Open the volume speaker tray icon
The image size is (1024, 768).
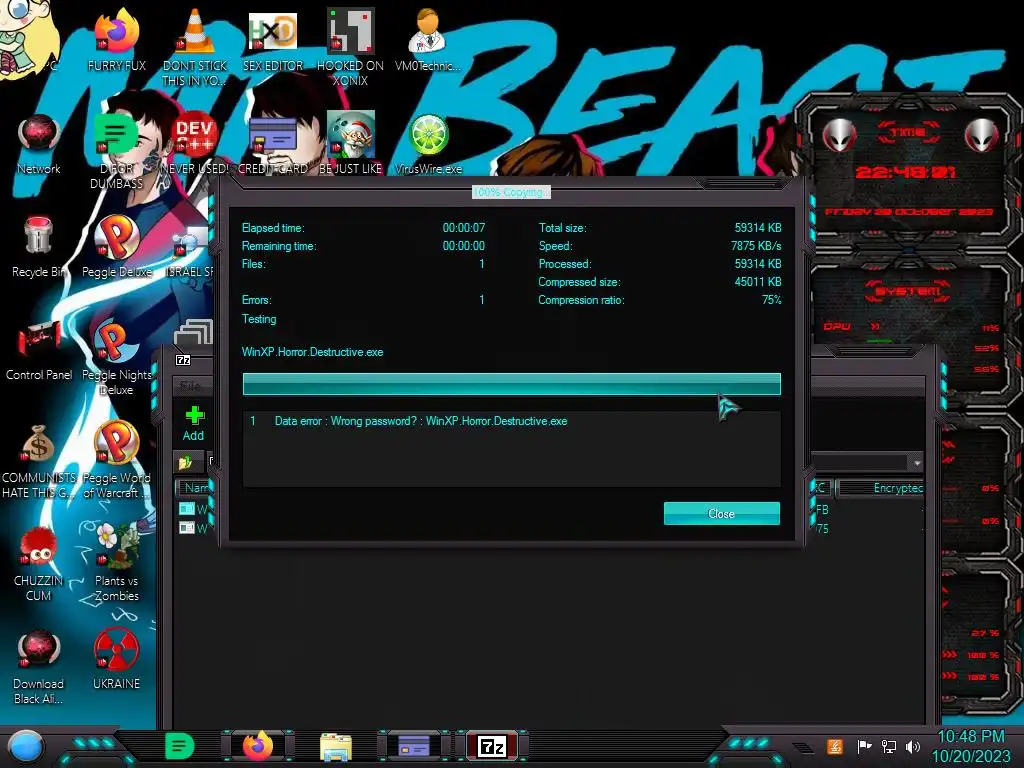click(913, 746)
